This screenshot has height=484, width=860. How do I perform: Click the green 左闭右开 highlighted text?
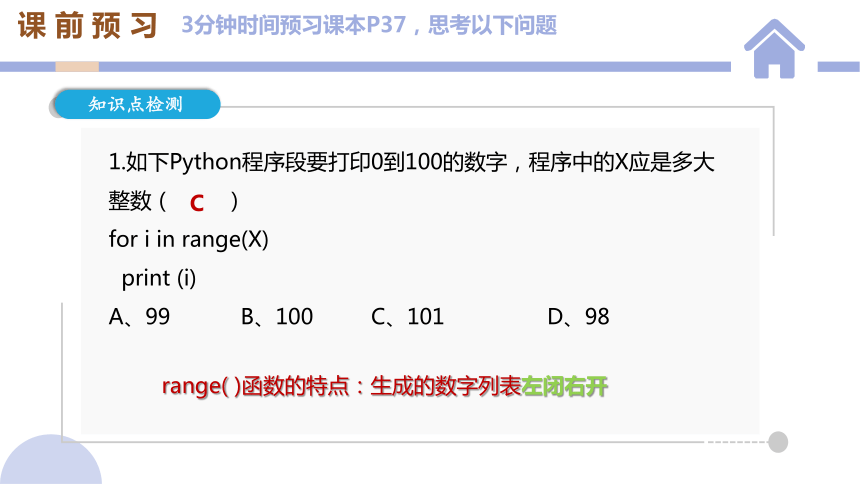coord(564,386)
